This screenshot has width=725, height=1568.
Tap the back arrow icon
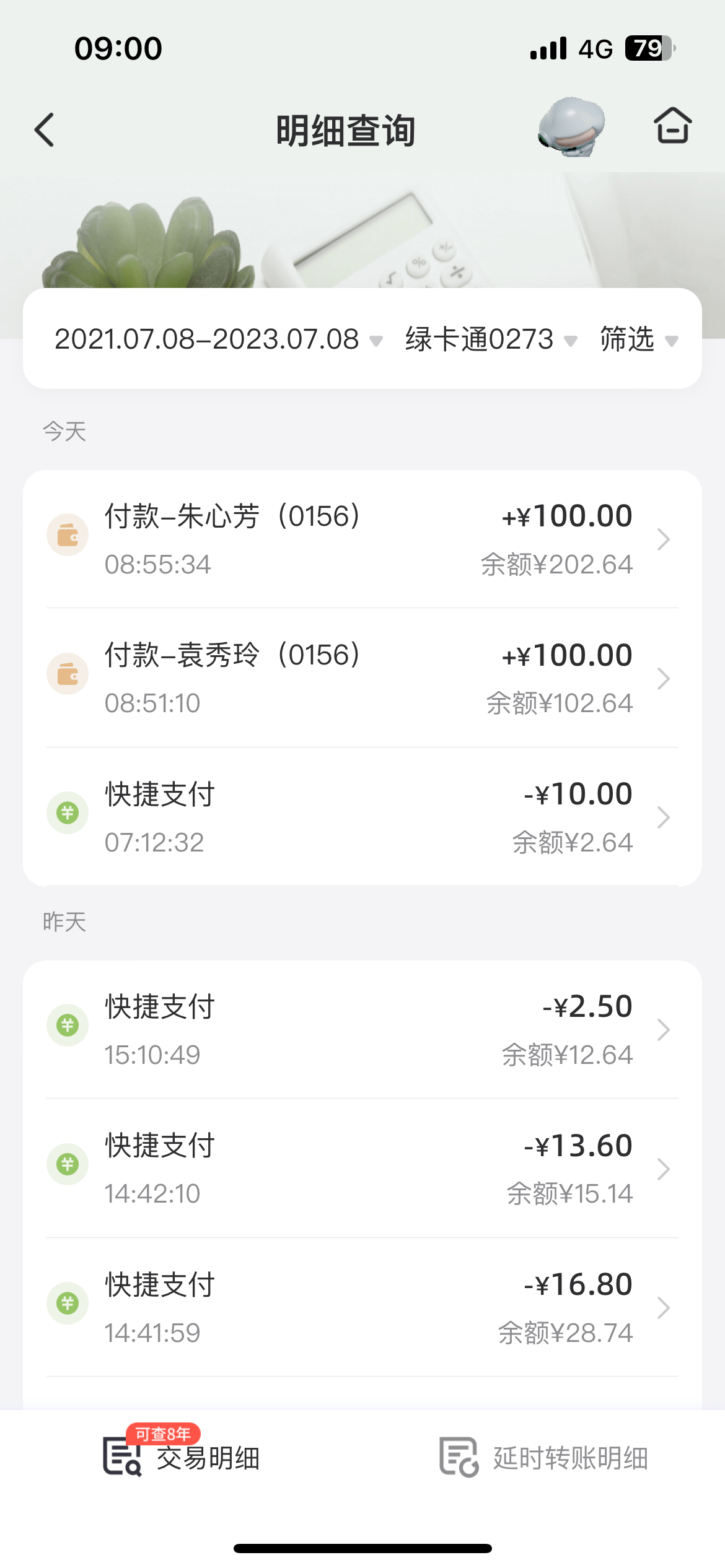pos(45,130)
